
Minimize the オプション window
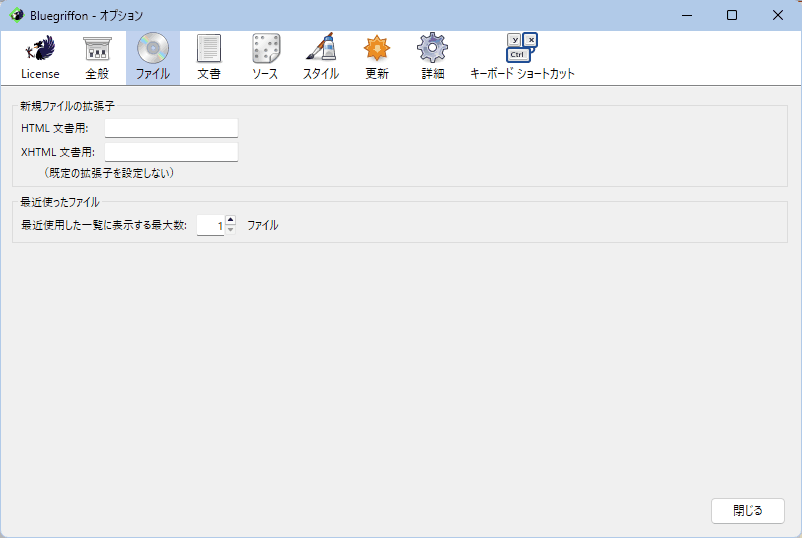click(686, 15)
